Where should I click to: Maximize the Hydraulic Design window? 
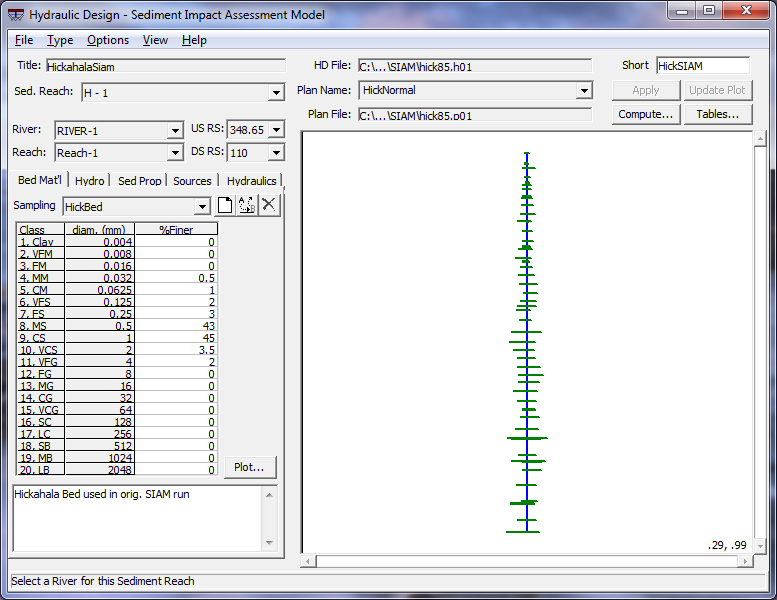point(709,10)
